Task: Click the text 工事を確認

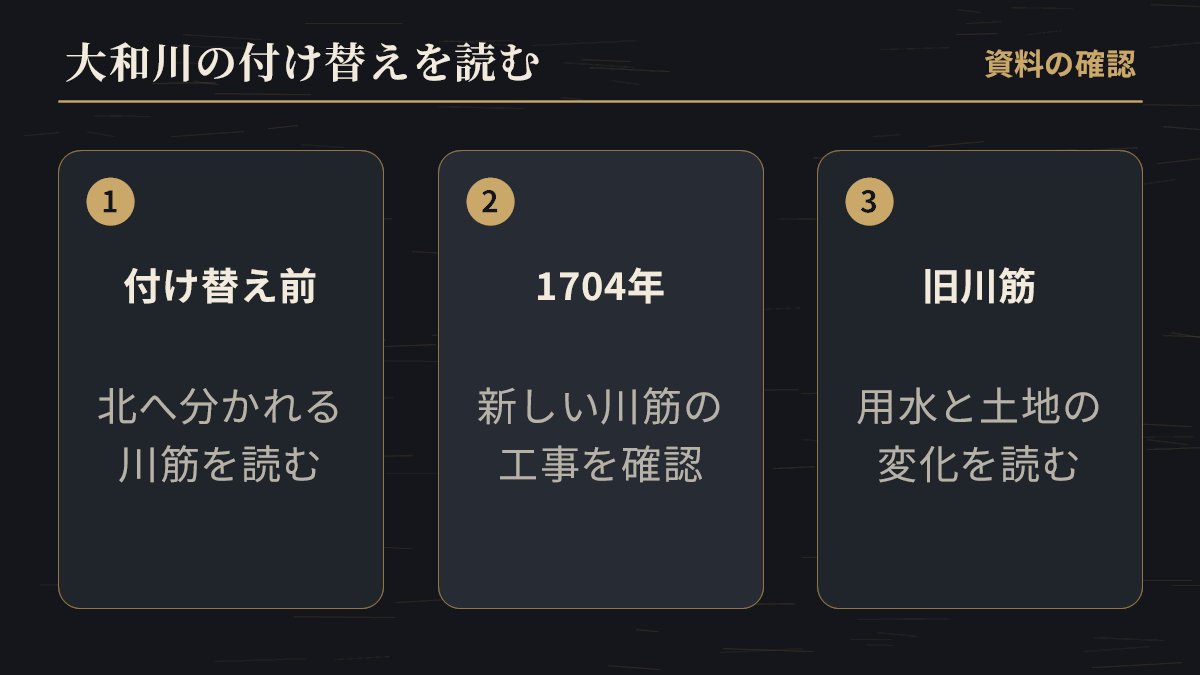Action: 600,466
